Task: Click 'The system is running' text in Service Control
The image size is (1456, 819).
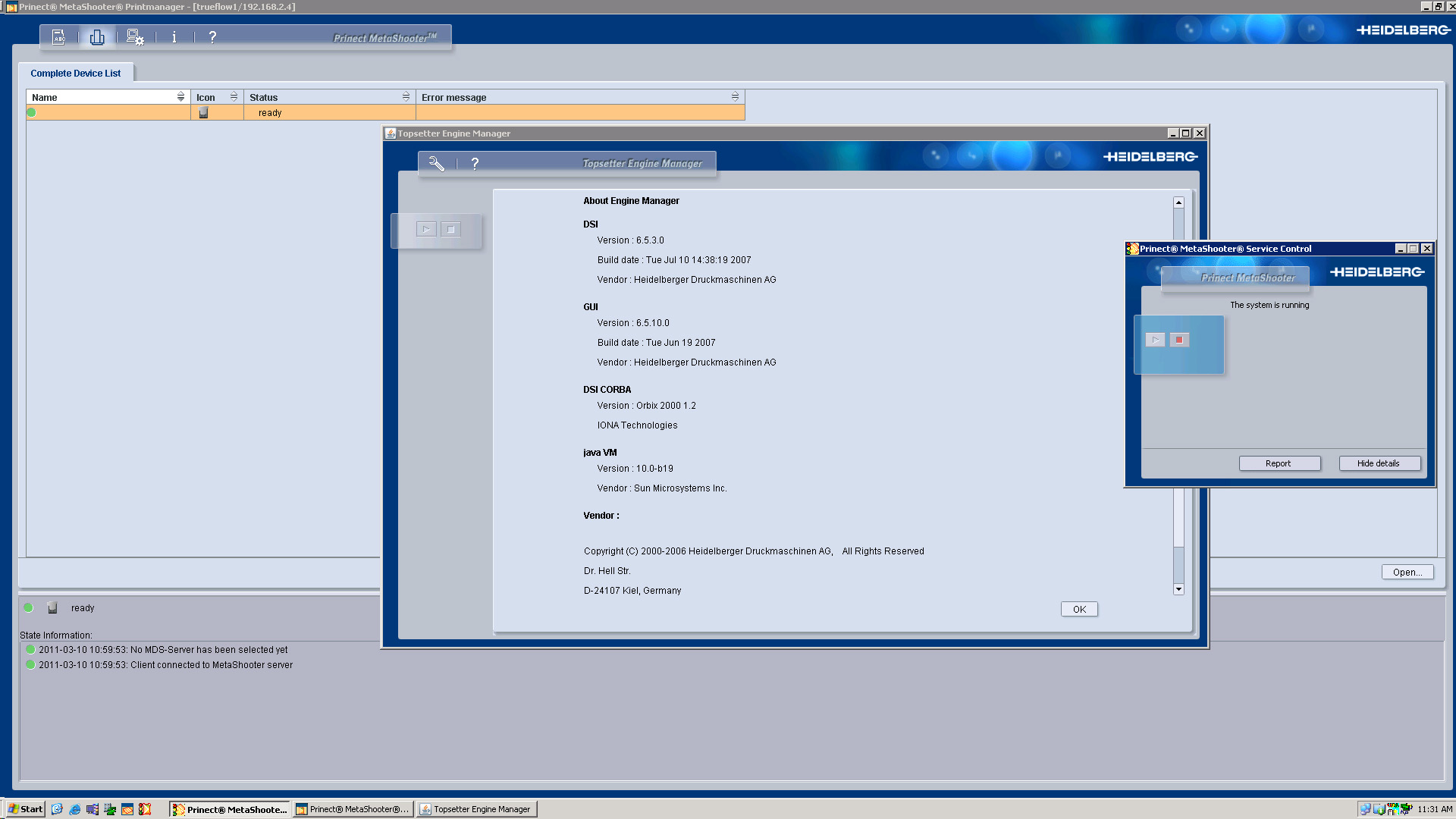Action: point(1269,305)
